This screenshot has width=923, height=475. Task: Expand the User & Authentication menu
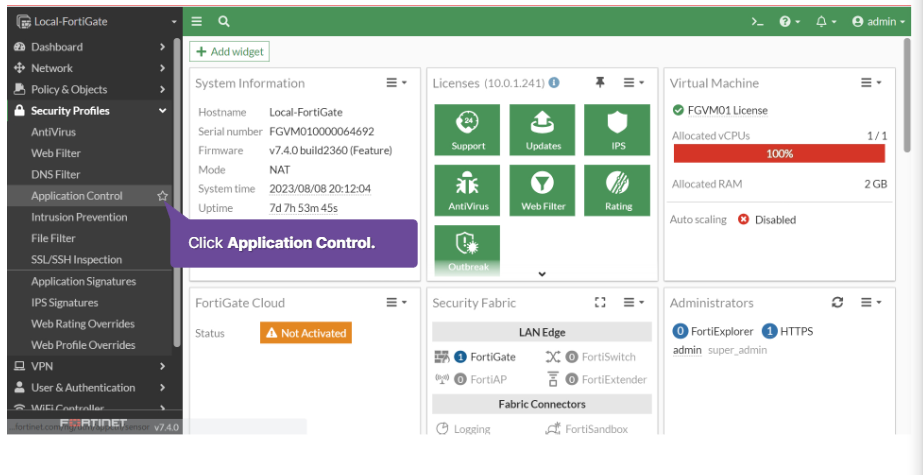[90, 387]
